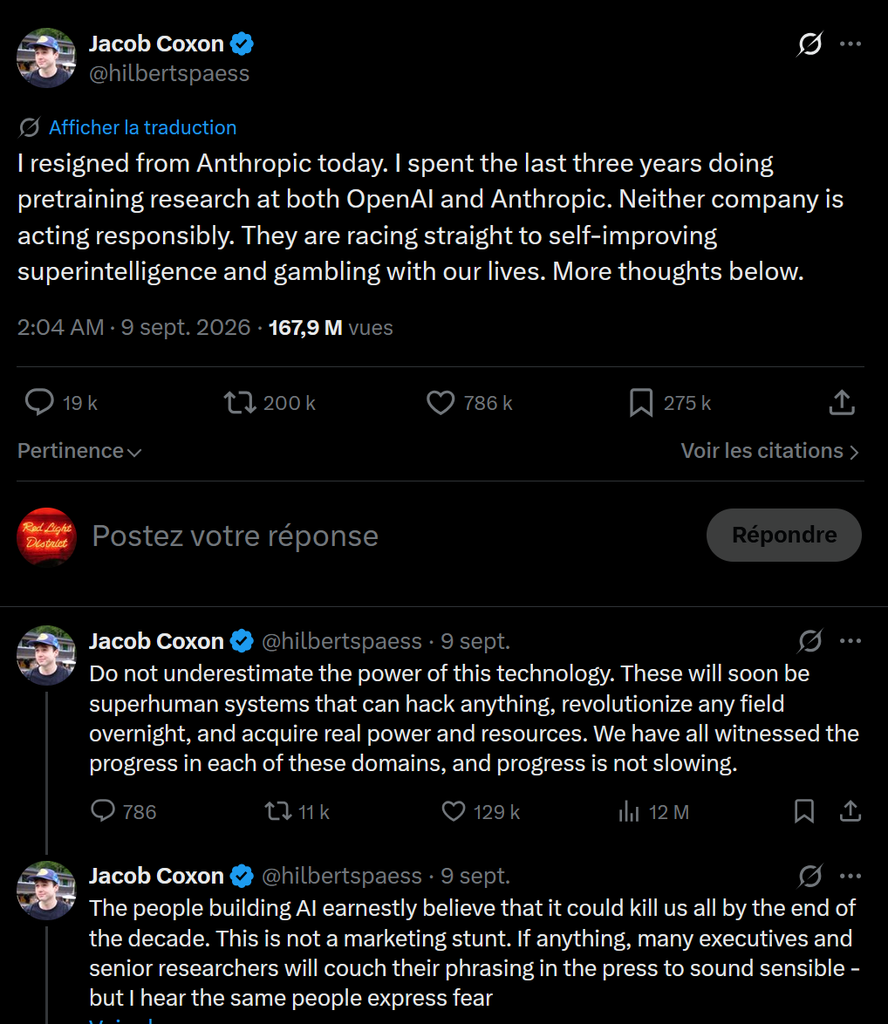Expand the Pertinence sort dropdown

(x=79, y=451)
